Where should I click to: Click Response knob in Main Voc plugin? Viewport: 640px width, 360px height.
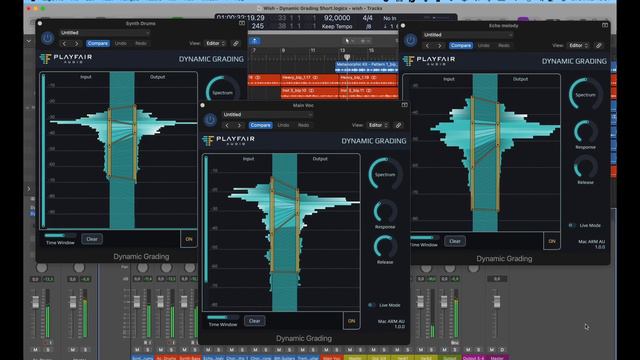[385, 211]
